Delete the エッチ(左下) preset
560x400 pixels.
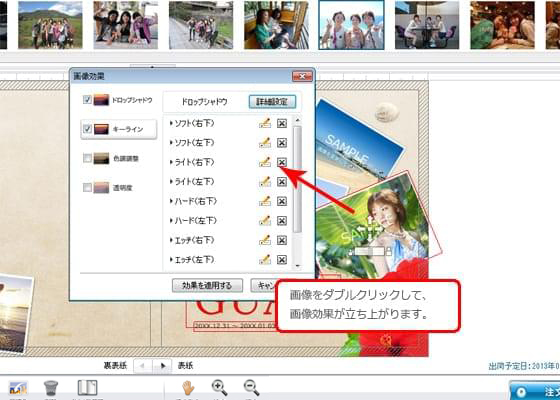(x=282, y=259)
